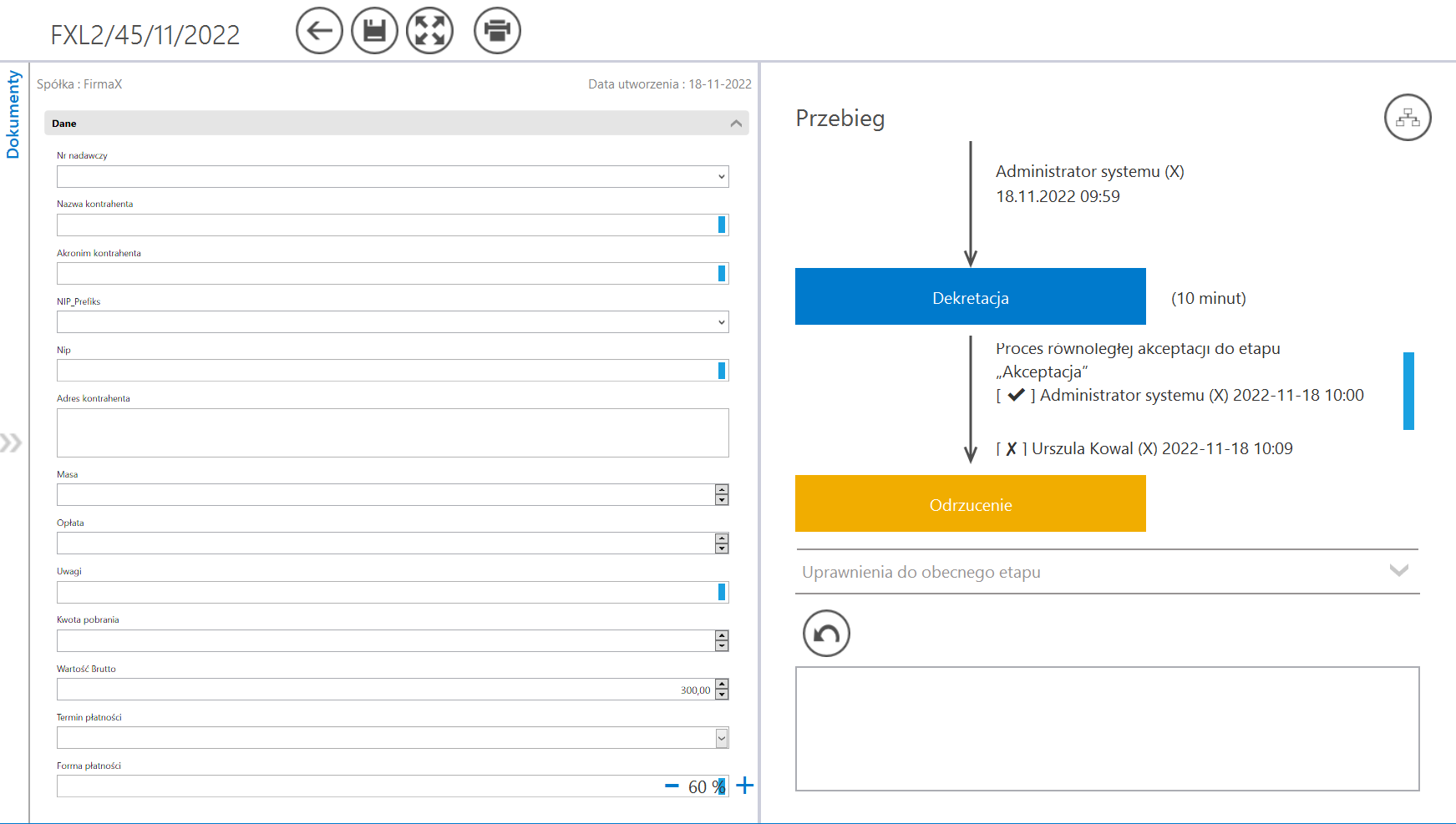Click the 60 % zoom value
This screenshot has width=1456, height=824.
(x=707, y=786)
